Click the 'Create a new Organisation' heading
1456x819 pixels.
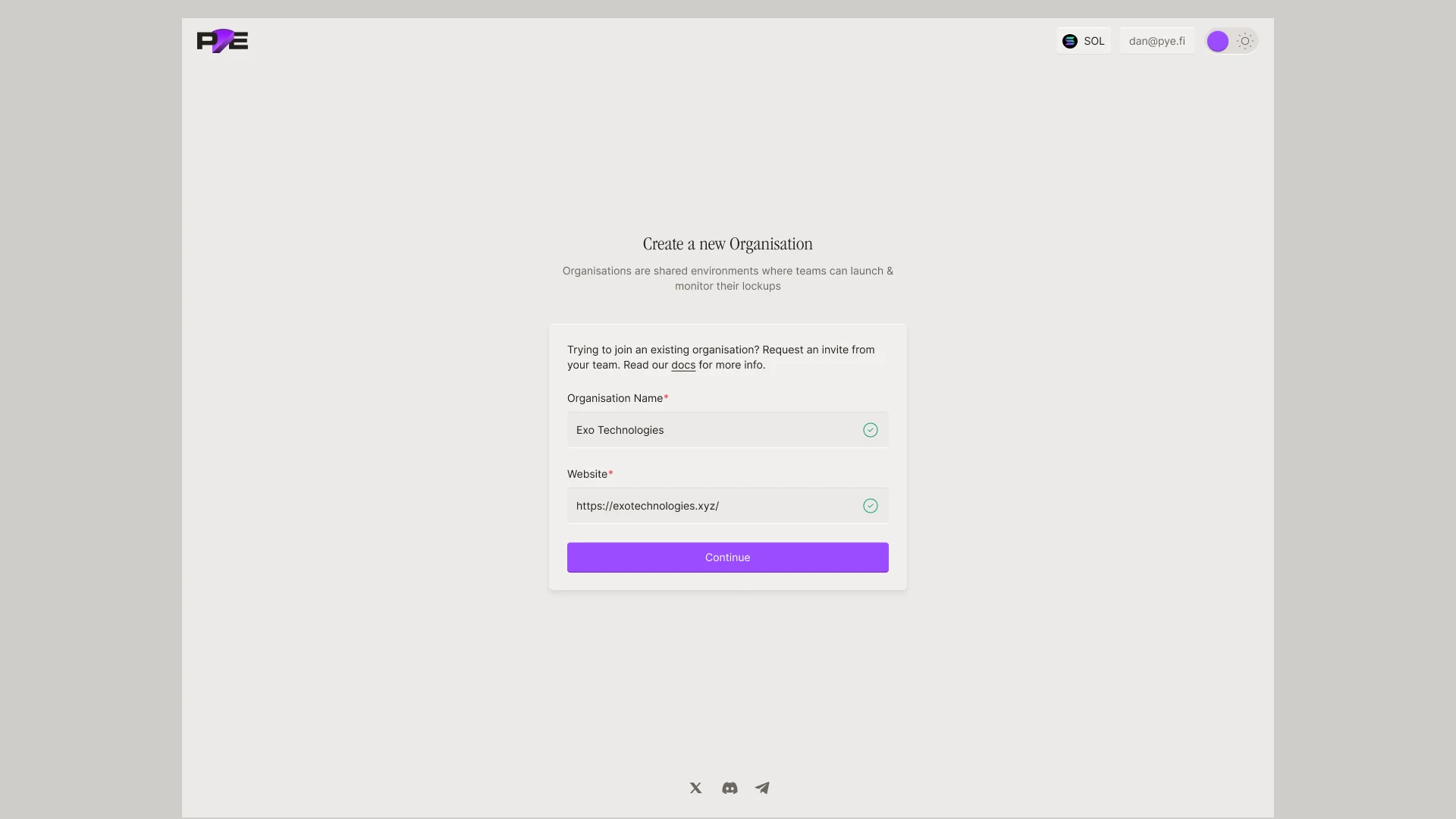pos(728,244)
